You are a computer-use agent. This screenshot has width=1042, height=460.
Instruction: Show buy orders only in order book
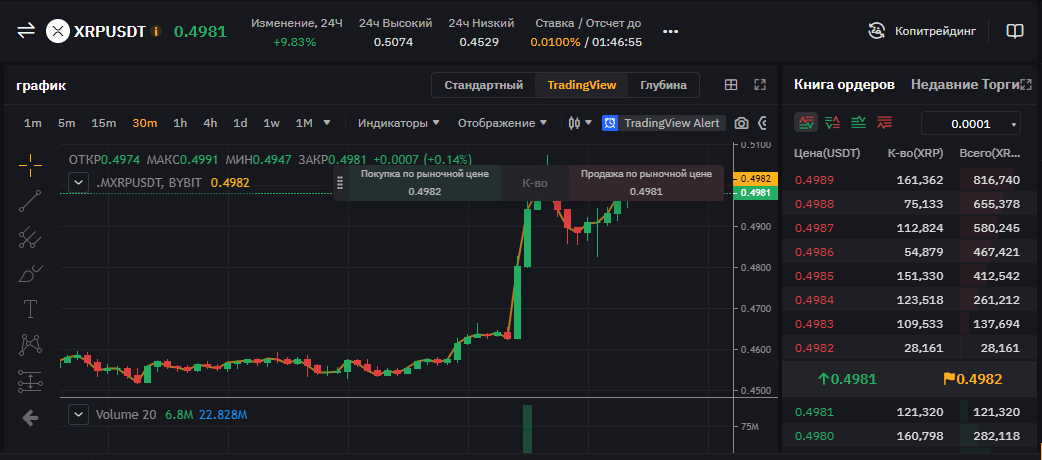click(x=858, y=123)
